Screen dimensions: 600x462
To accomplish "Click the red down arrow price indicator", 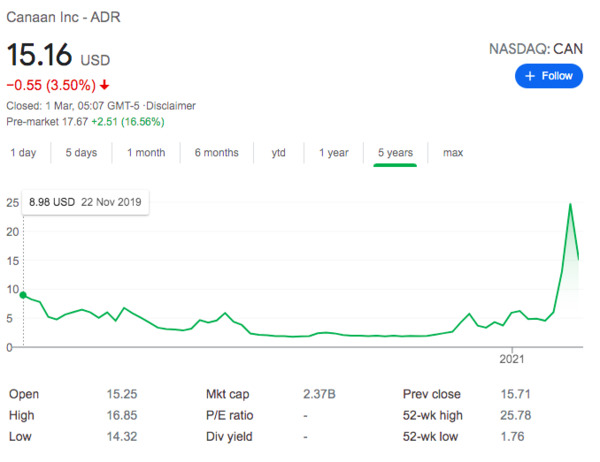I will point(104,85).
